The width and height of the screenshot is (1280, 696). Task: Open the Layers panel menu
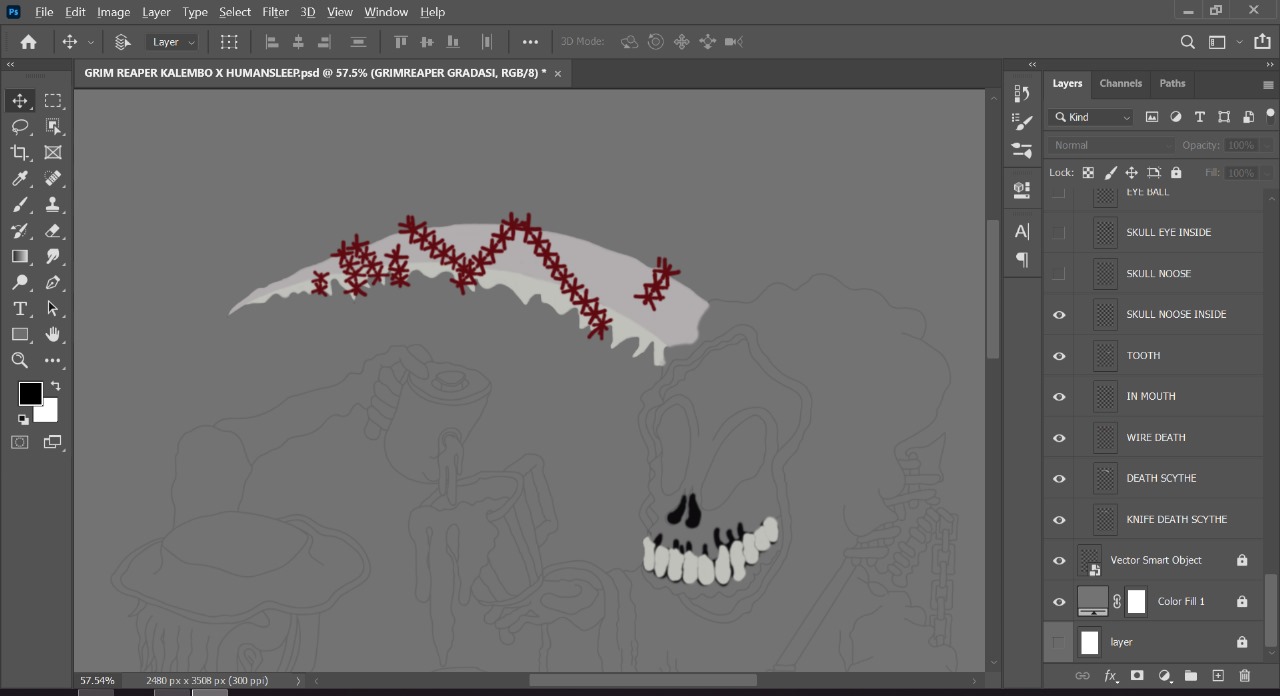pyautogui.click(x=1268, y=85)
